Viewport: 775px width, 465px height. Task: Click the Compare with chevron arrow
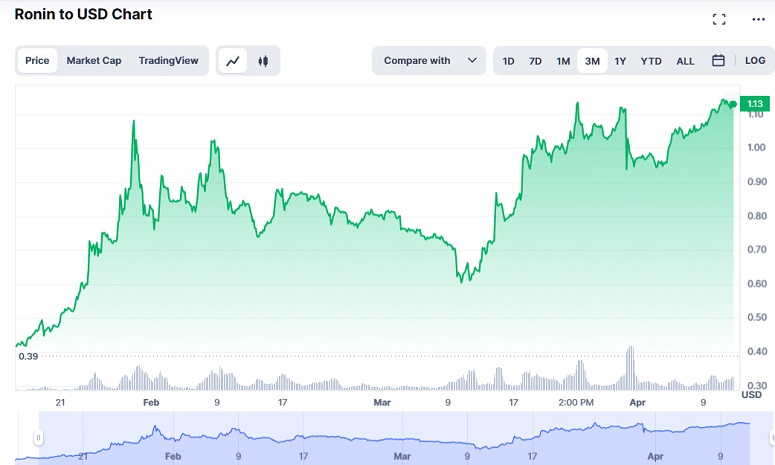472,60
